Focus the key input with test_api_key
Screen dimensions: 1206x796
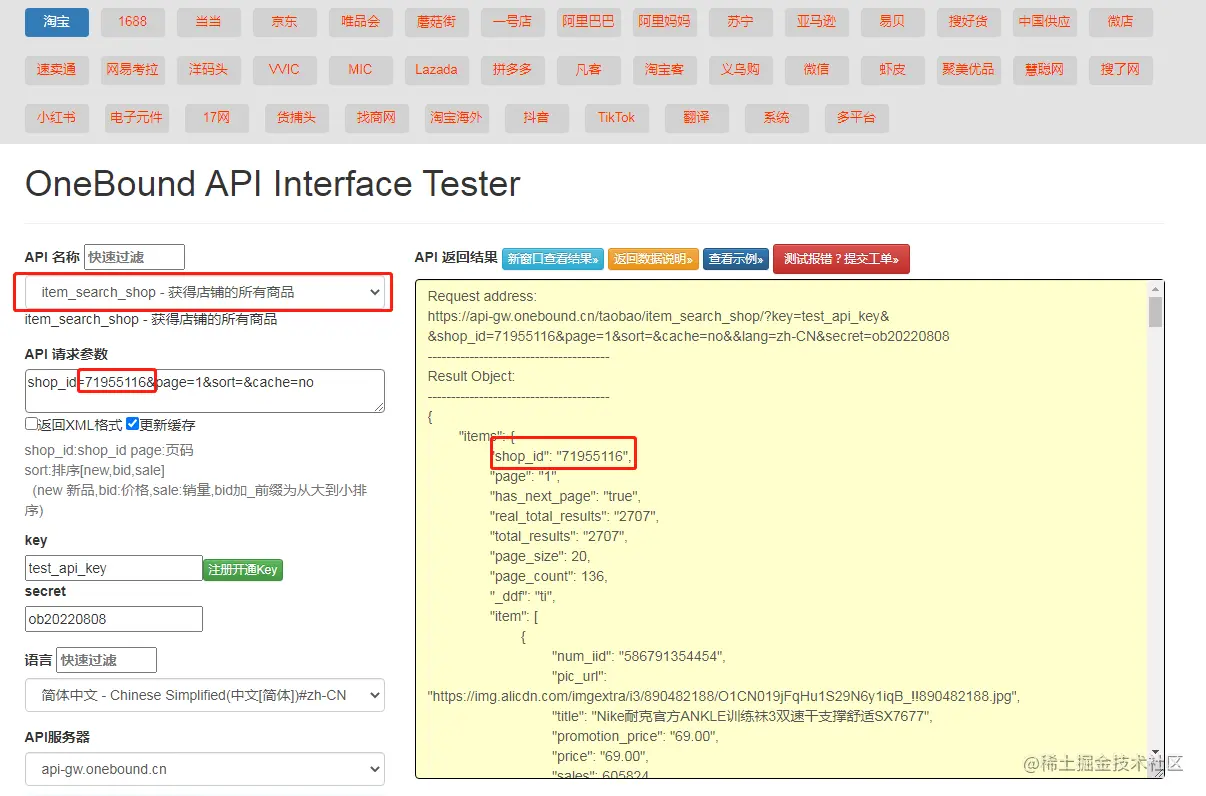[114, 568]
